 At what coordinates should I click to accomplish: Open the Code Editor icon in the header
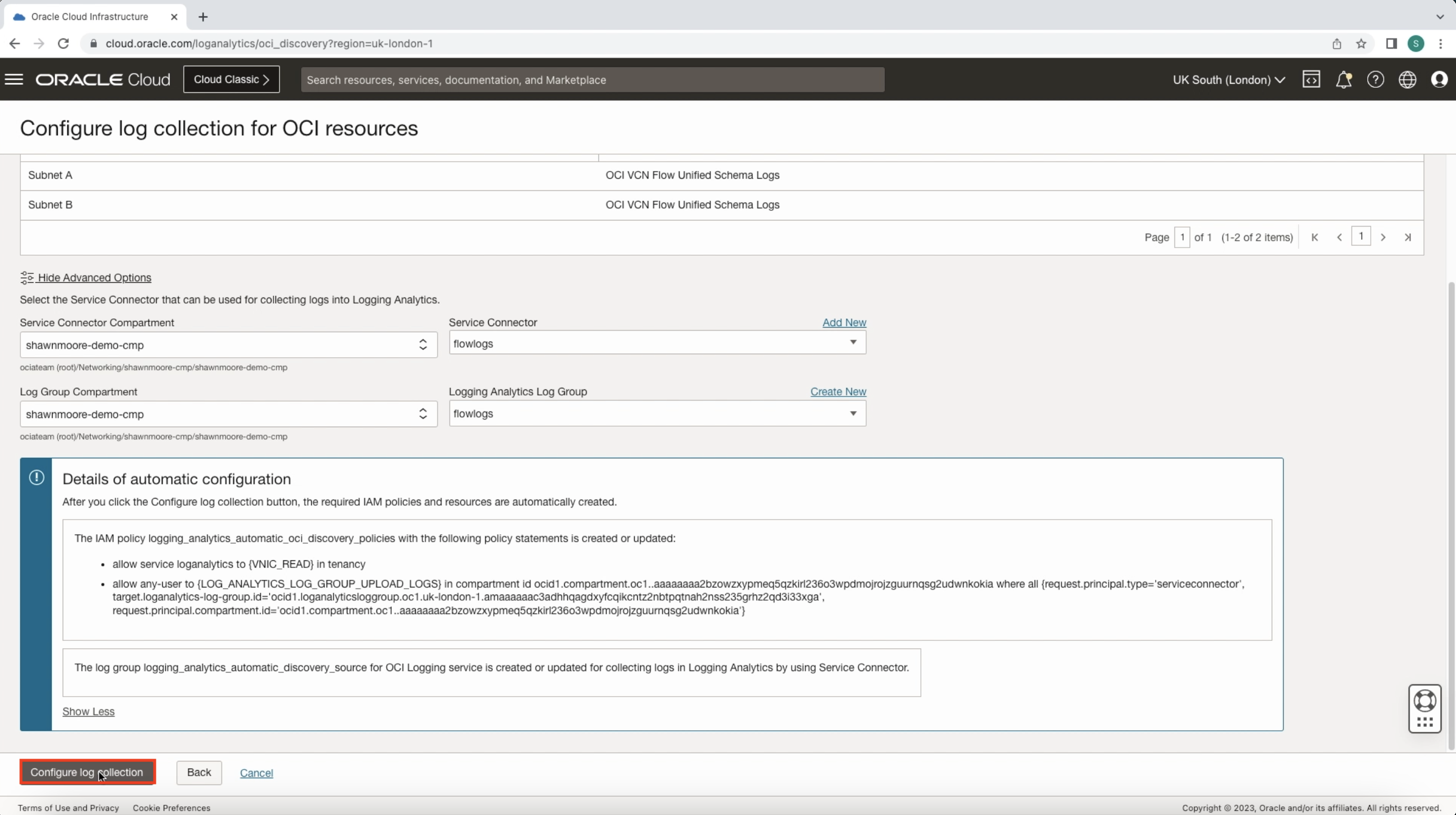click(1312, 79)
